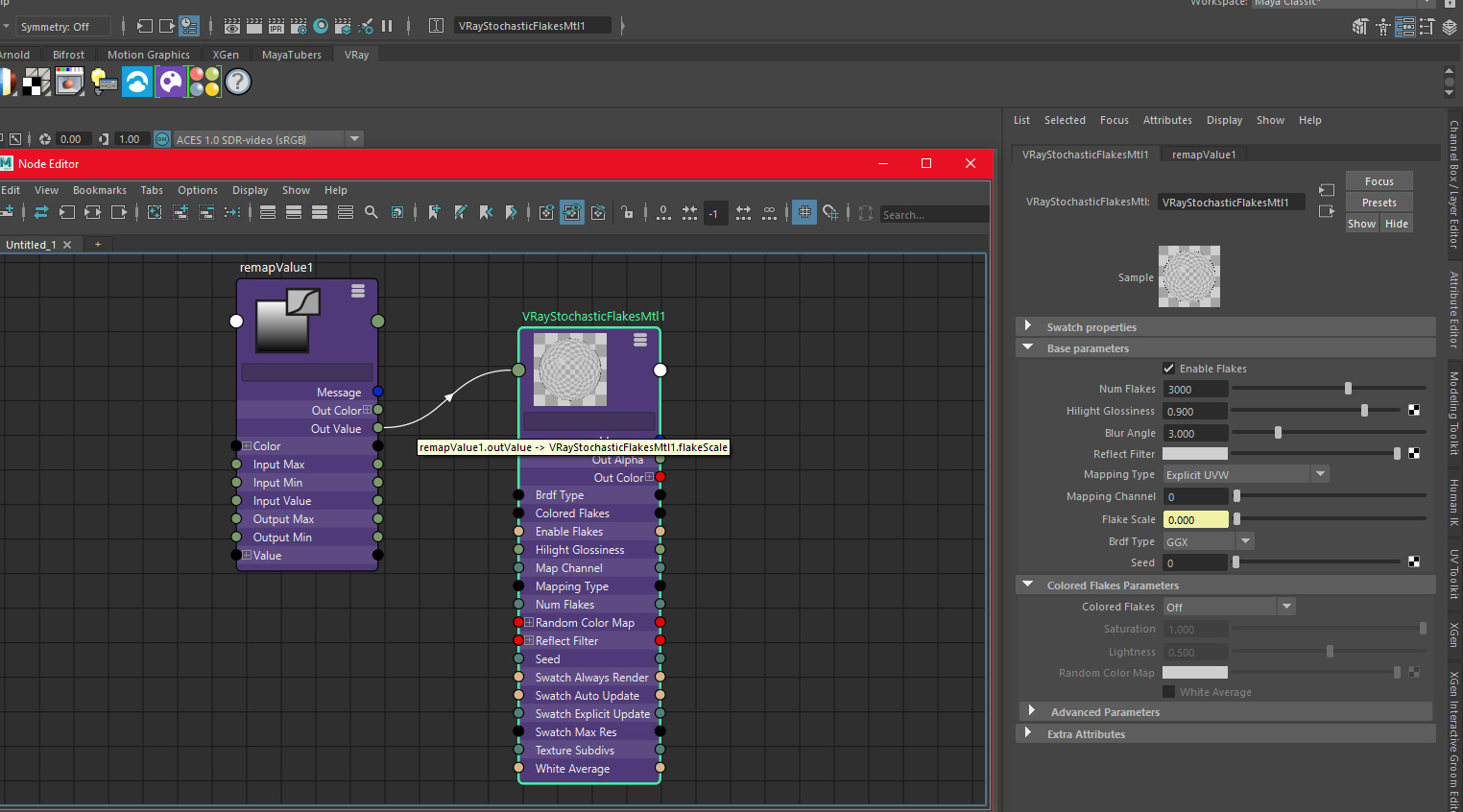This screenshot has height=812, width=1463.
Task: Toggle VRayStochasticFlakesMtl1 node view mode icon
Action: [640, 340]
